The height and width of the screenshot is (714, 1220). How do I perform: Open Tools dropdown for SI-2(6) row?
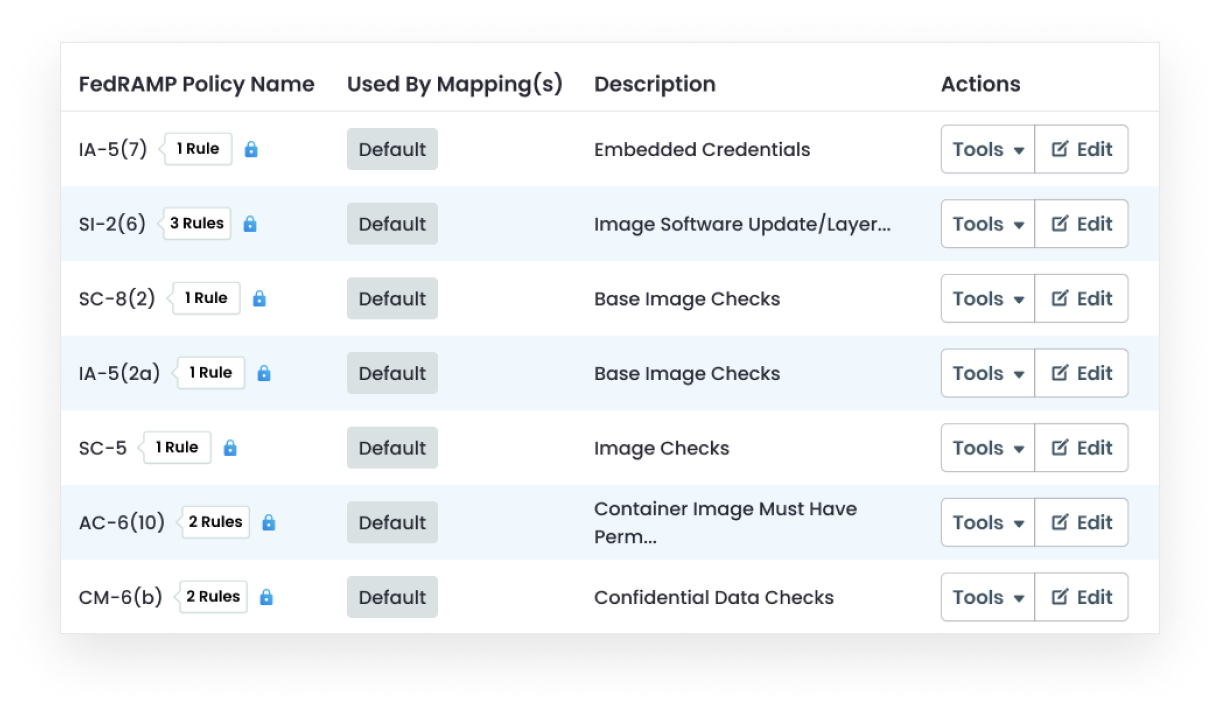(988, 224)
